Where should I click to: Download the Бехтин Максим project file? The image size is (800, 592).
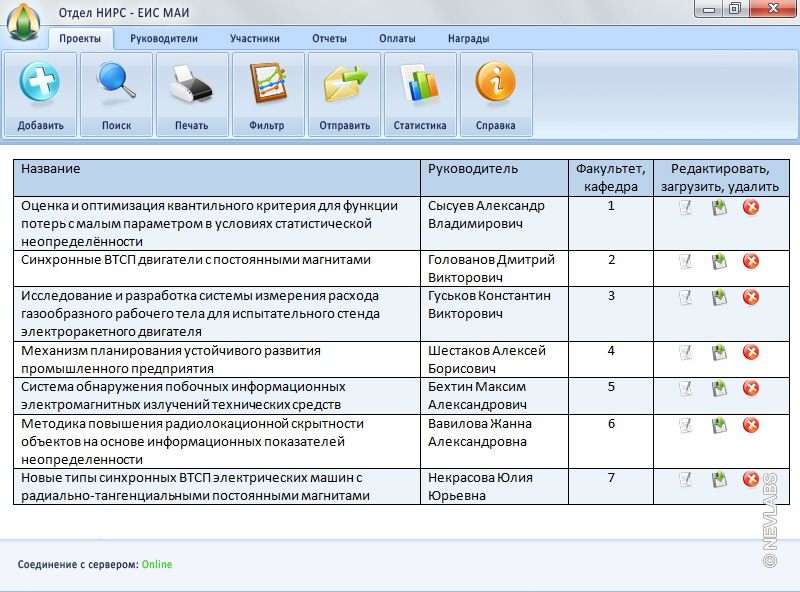718,388
